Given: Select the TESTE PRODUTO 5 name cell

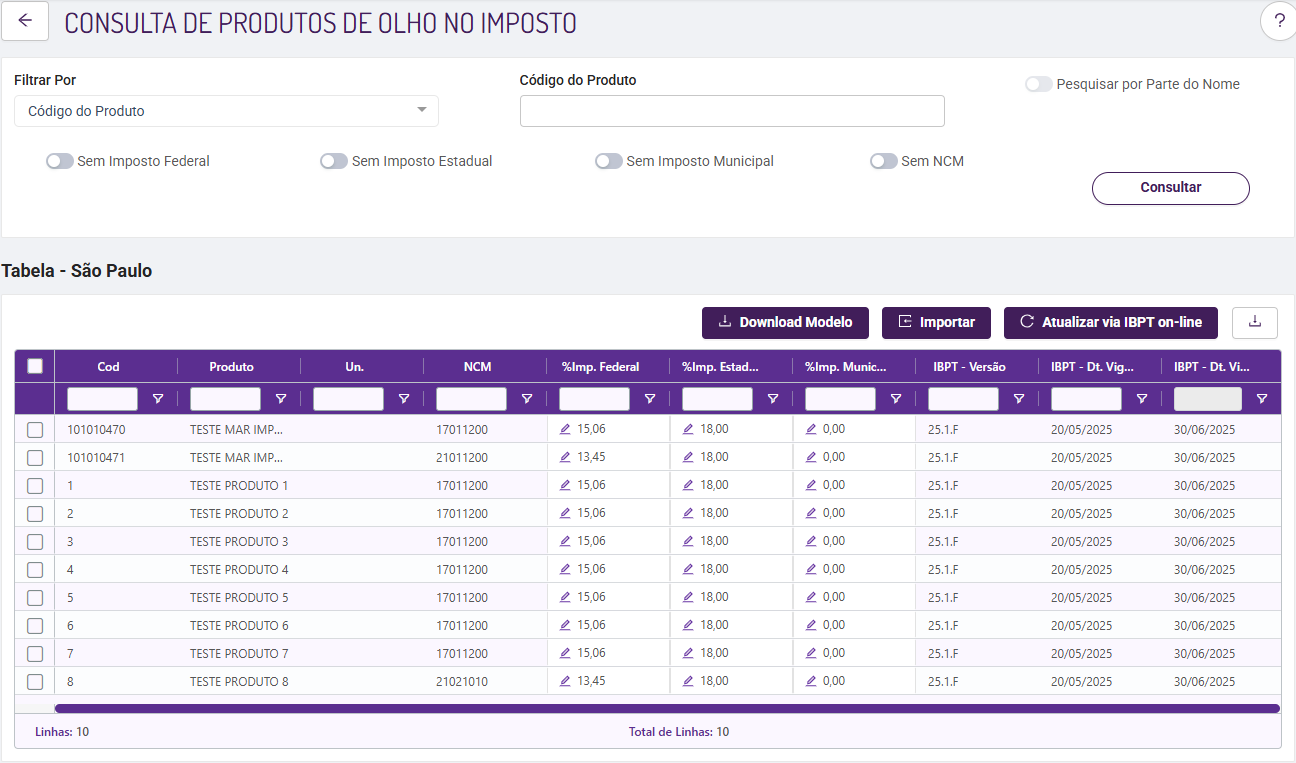Looking at the screenshot, I should [239, 597].
